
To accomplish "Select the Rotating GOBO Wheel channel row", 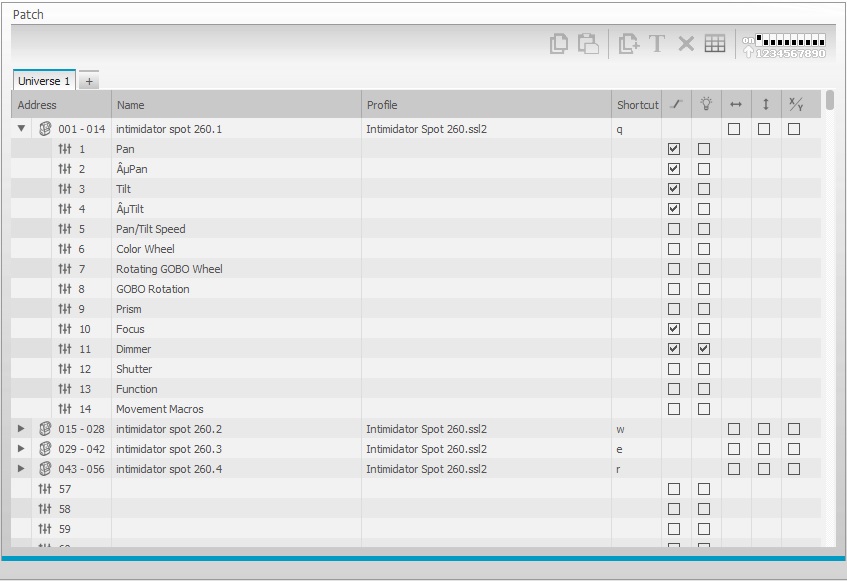I will pos(416,269).
